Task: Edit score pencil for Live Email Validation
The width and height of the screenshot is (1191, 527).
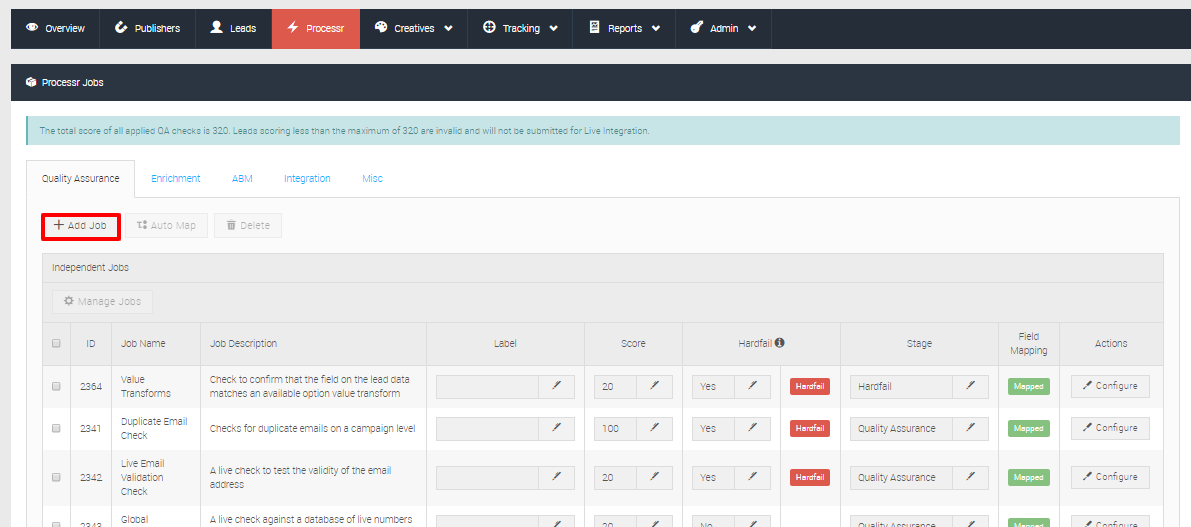Action: [655, 477]
